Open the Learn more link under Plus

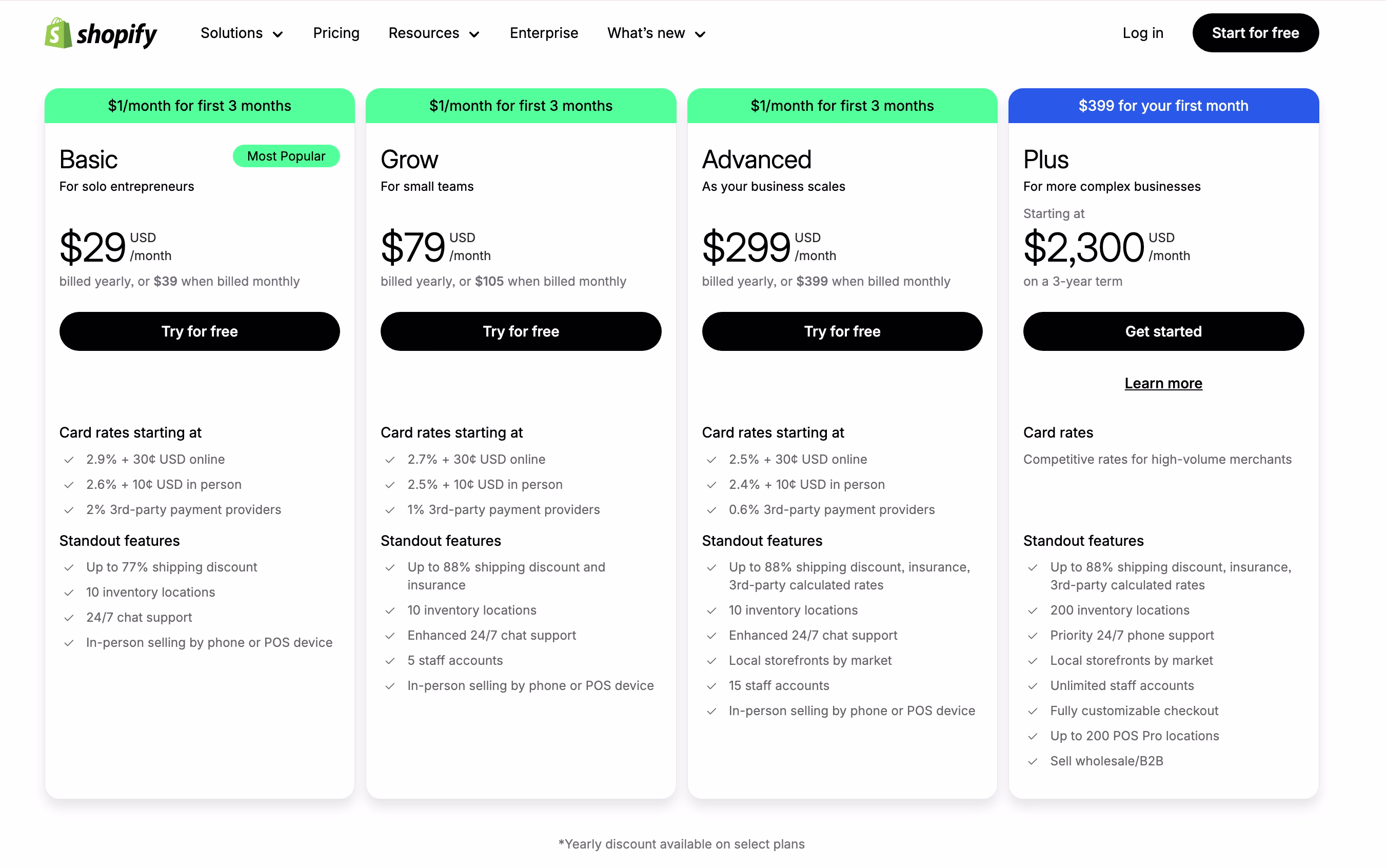tap(1163, 384)
